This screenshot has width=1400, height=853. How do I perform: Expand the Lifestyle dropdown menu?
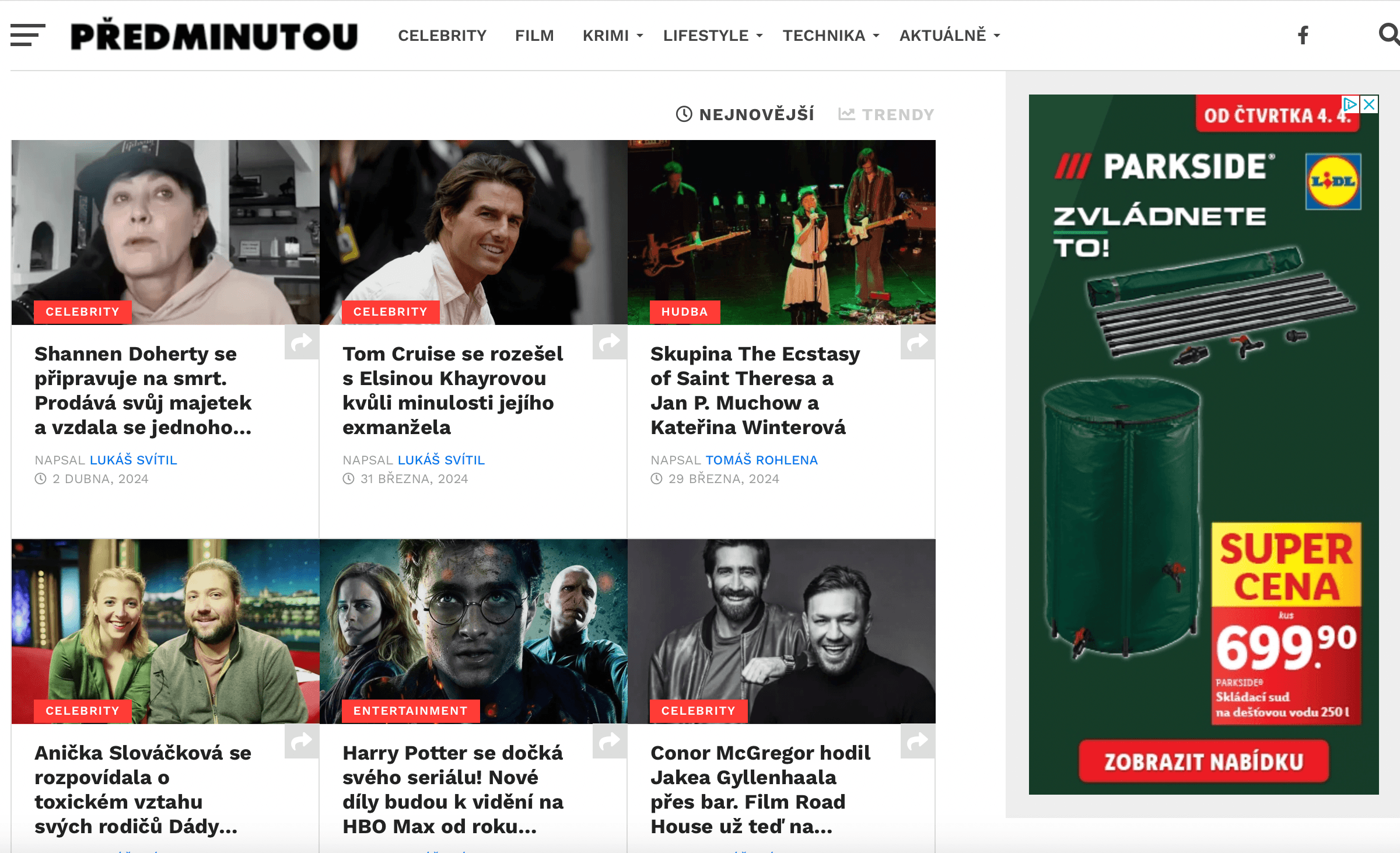713,36
